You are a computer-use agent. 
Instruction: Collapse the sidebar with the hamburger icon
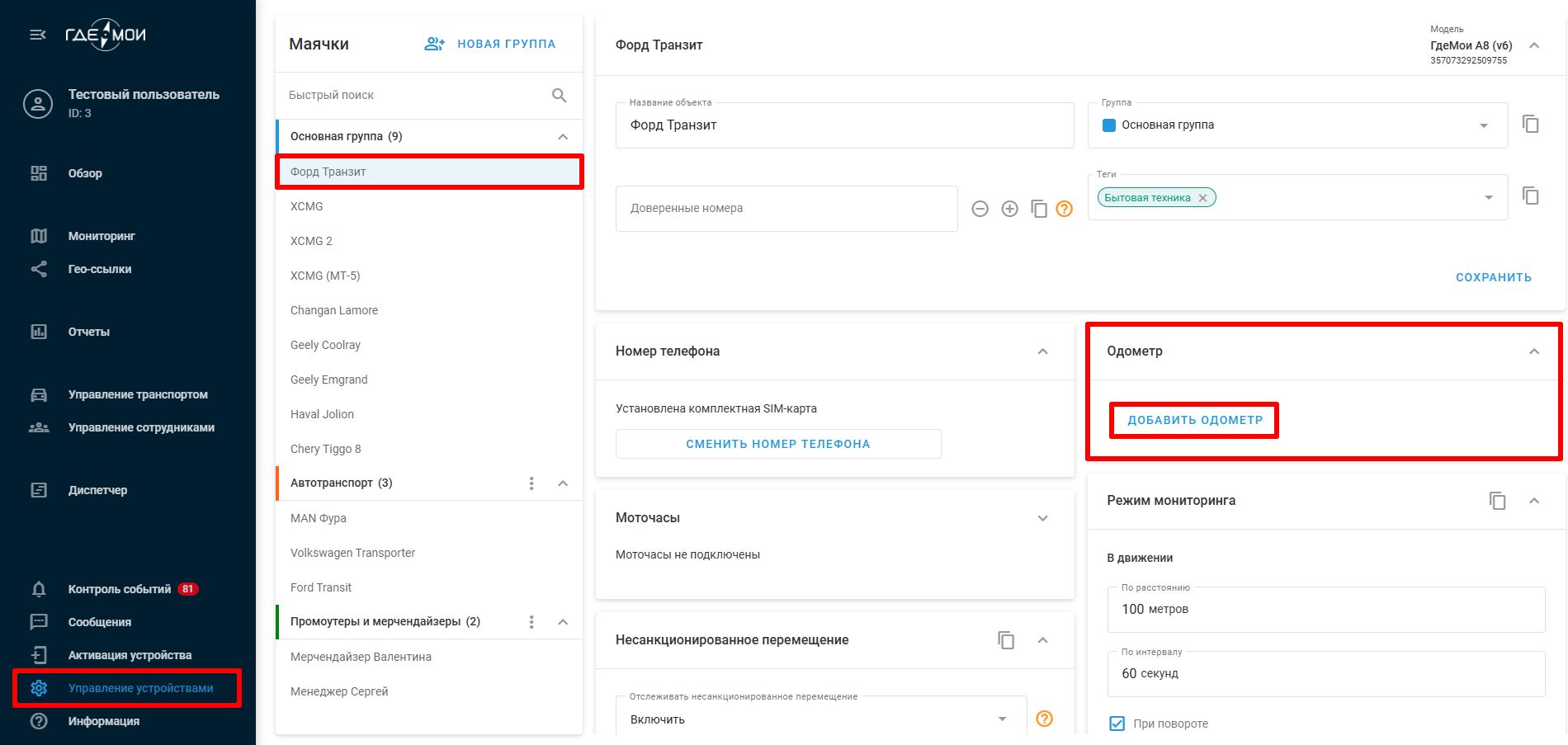(x=38, y=35)
